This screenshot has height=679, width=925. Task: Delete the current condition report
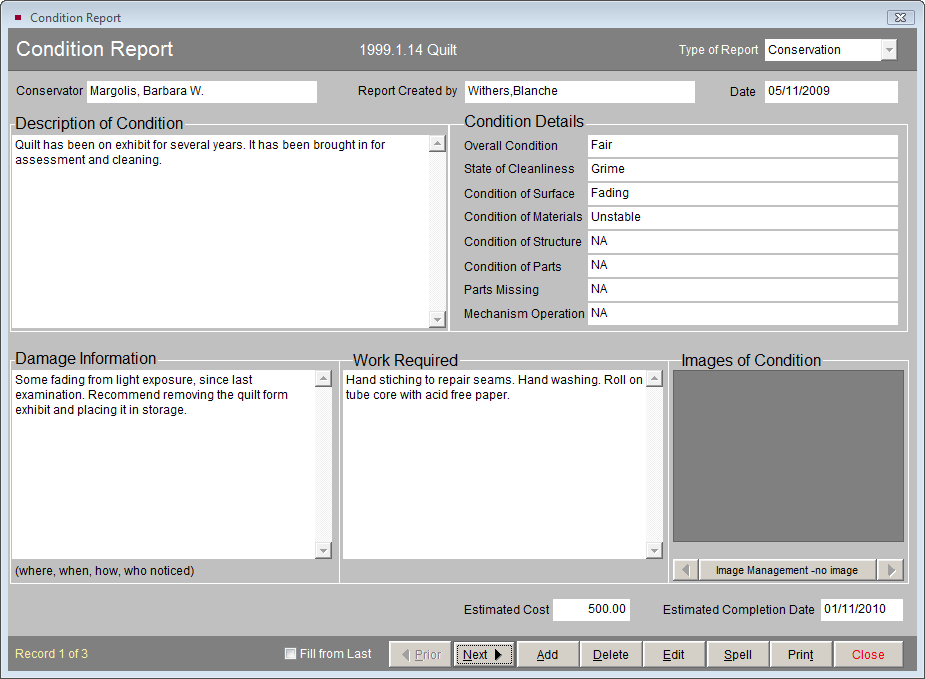(x=611, y=654)
